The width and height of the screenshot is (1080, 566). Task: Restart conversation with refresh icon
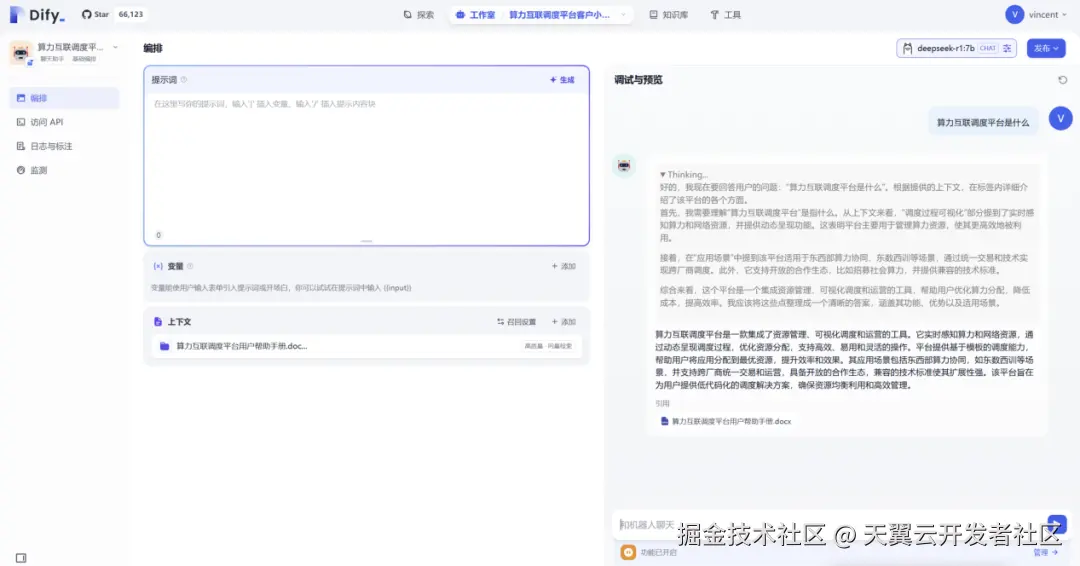click(x=1063, y=80)
